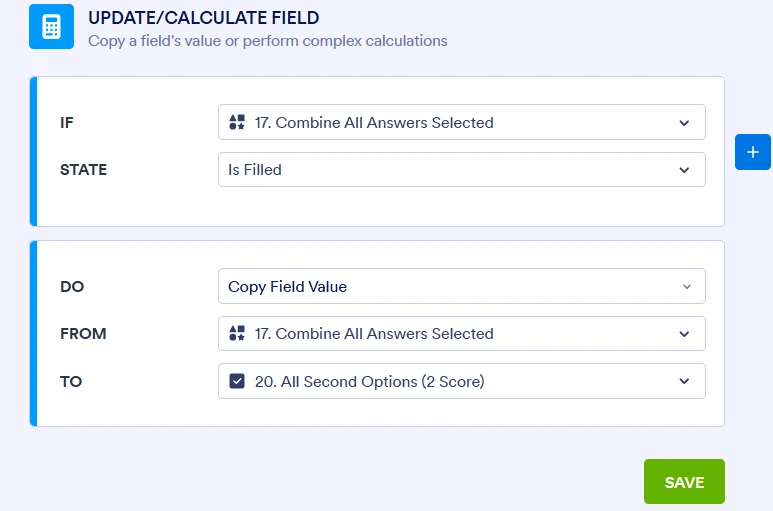Viewport: 773px width, 511px height.
Task: Click the UPDATE/CALCULATE FIELD heading
Action: tap(204, 18)
